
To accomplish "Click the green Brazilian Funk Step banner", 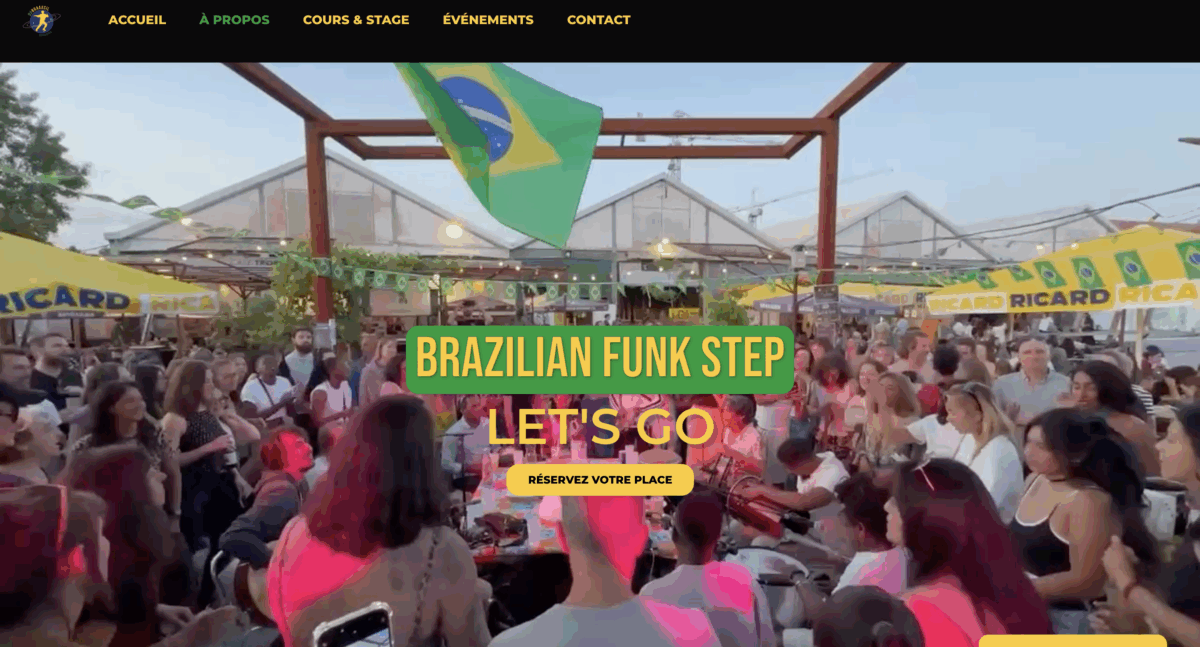I will point(600,360).
